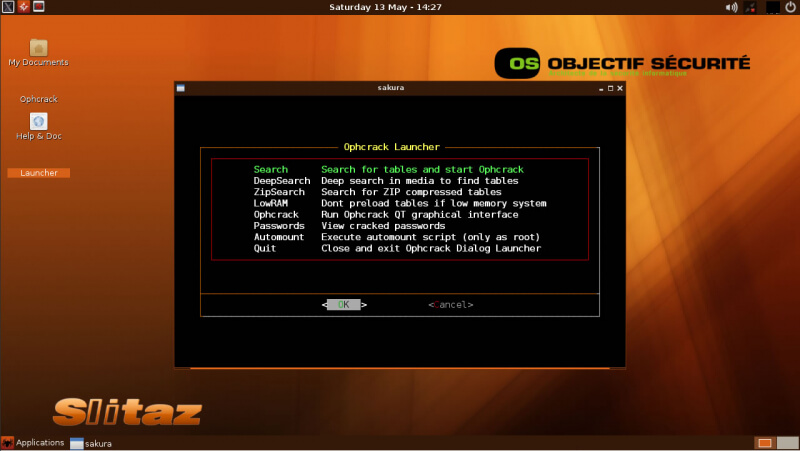This screenshot has width=800, height=451.
Task: Close the sakura terminal window
Action: (x=620, y=88)
